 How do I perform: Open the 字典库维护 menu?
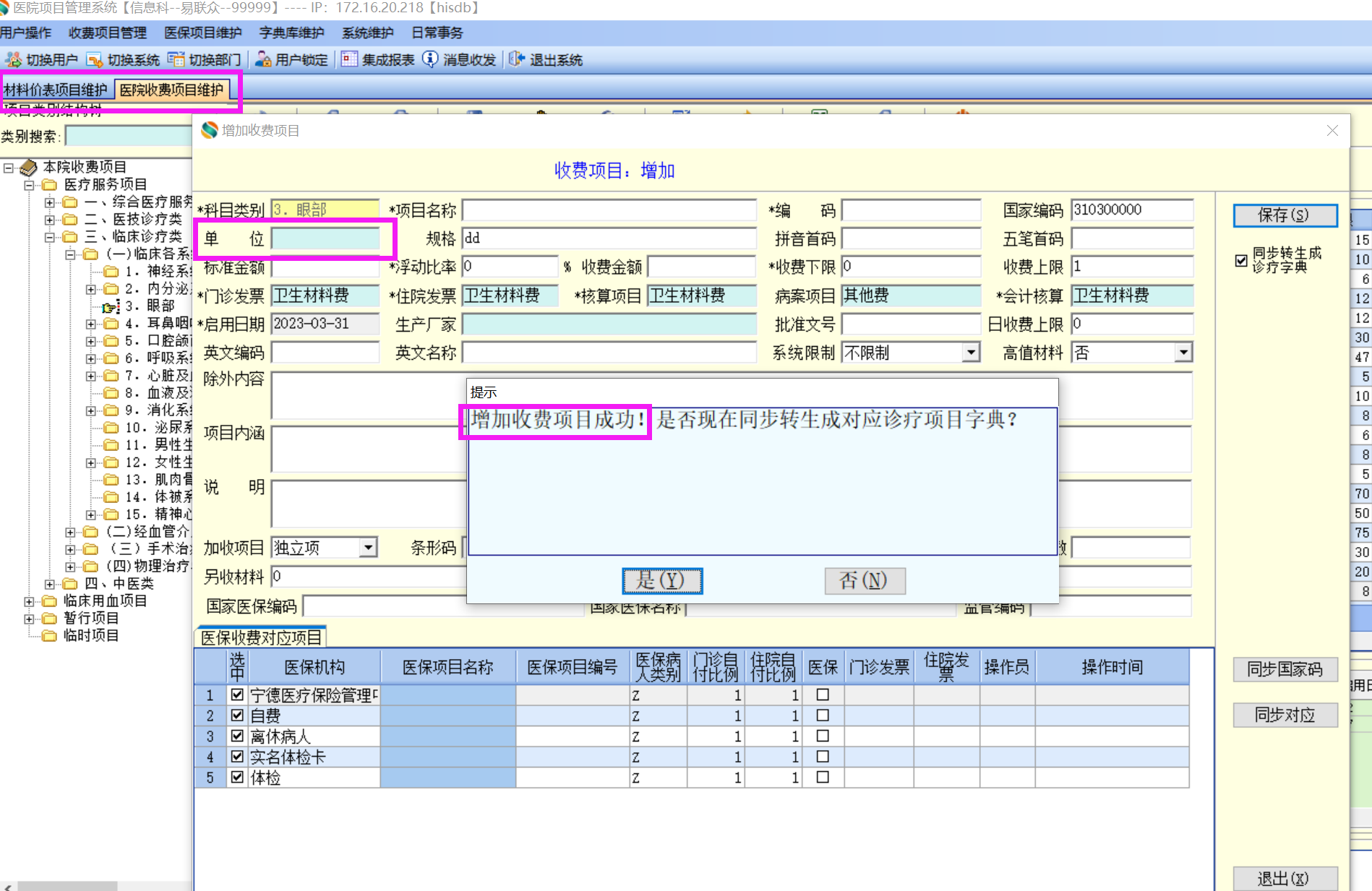coord(292,33)
